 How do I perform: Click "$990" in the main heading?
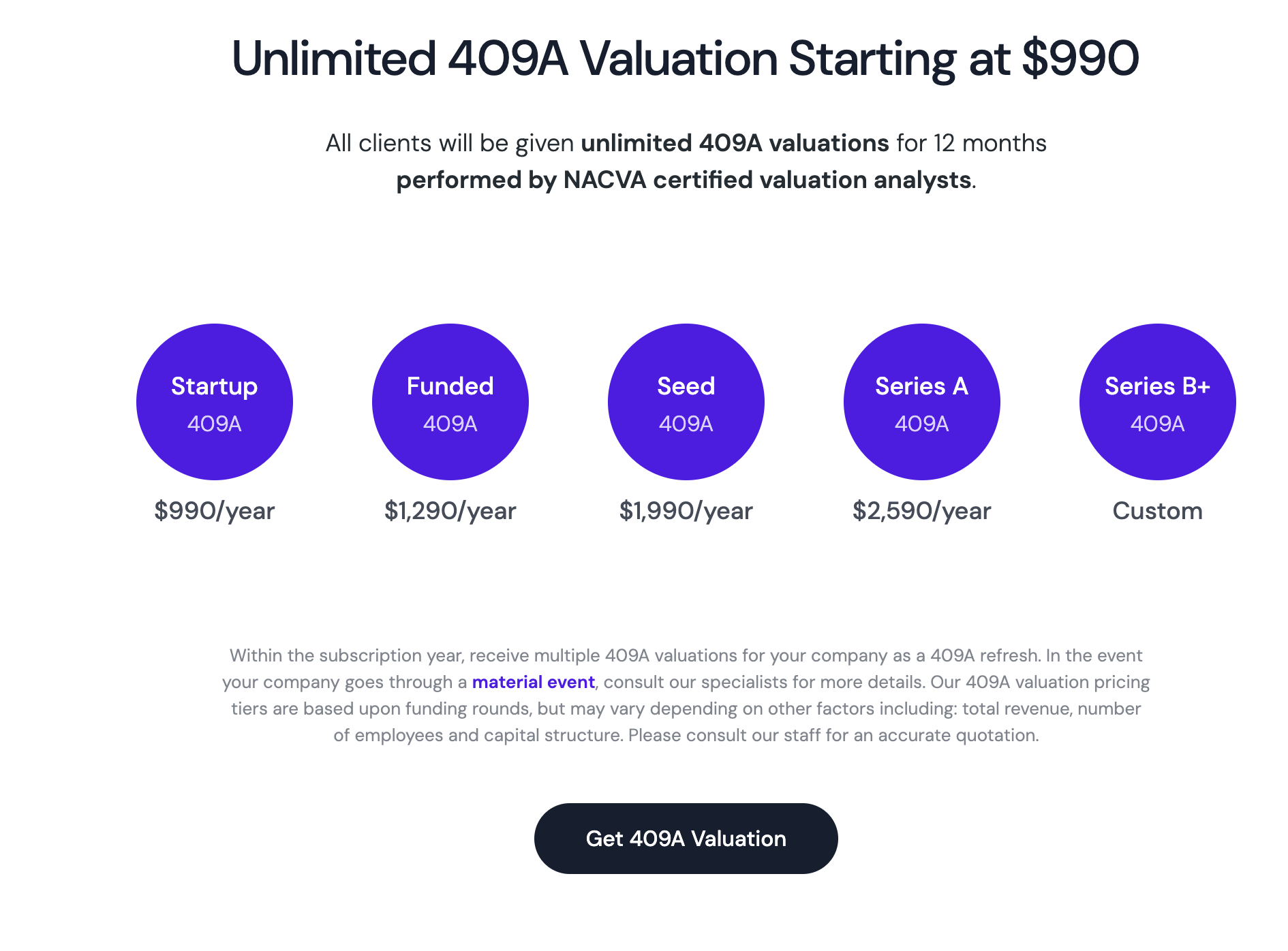(1080, 59)
